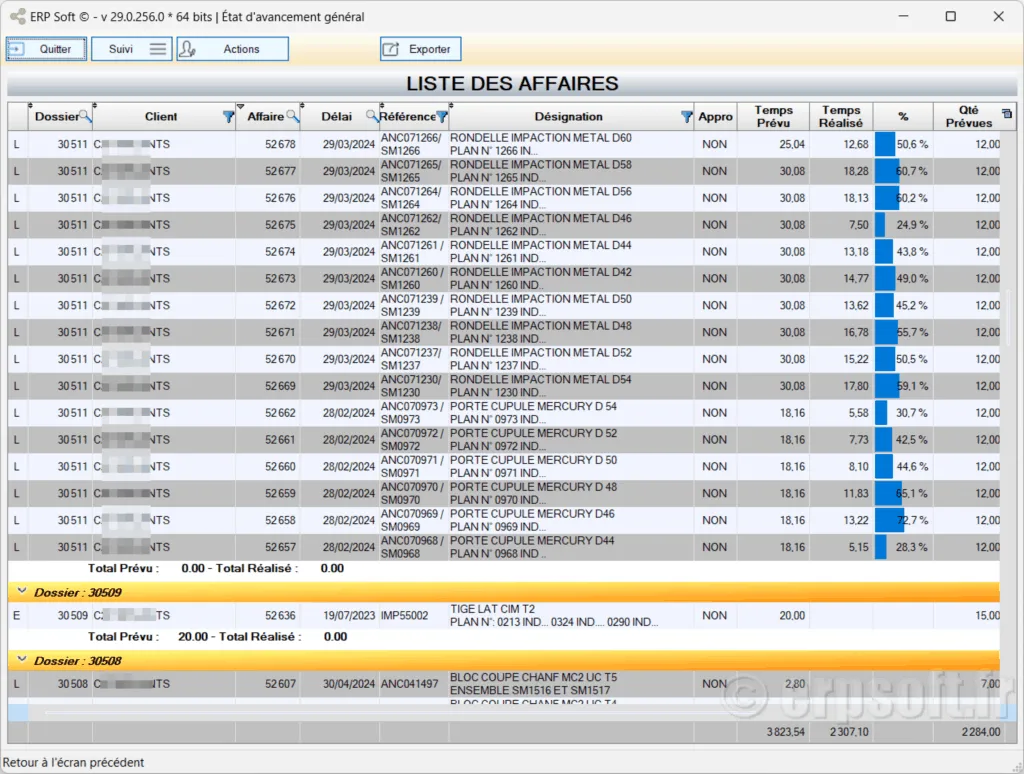The image size is (1024, 774).
Task: Click the Appro column header
Action: point(715,117)
